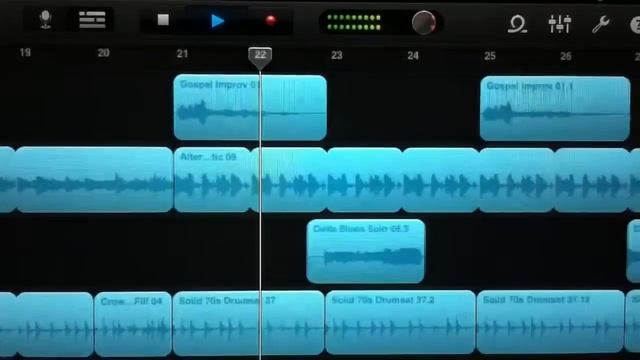The height and width of the screenshot is (360, 640).
Task: Tap the microphone instrument icon
Action: click(45, 19)
